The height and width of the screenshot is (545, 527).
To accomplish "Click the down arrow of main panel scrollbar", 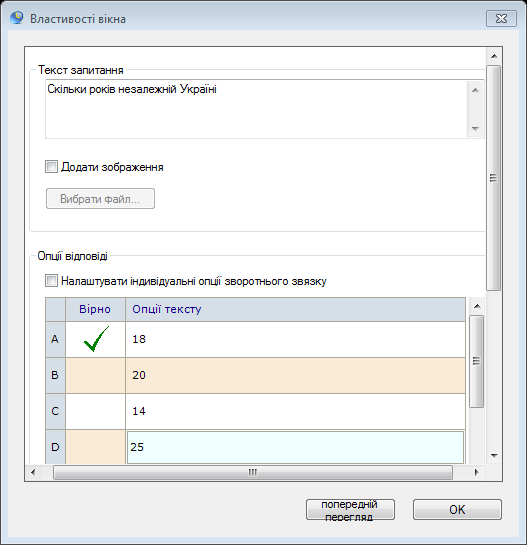I will [494, 455].
